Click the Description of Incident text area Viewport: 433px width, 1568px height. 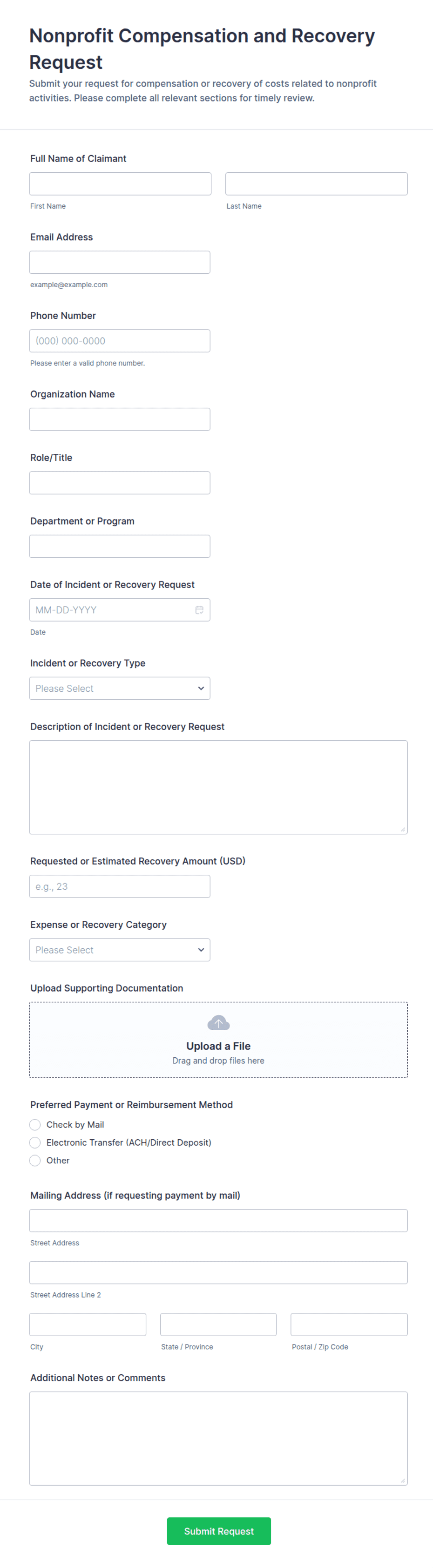pyautogui.click(x=218, y=787)
